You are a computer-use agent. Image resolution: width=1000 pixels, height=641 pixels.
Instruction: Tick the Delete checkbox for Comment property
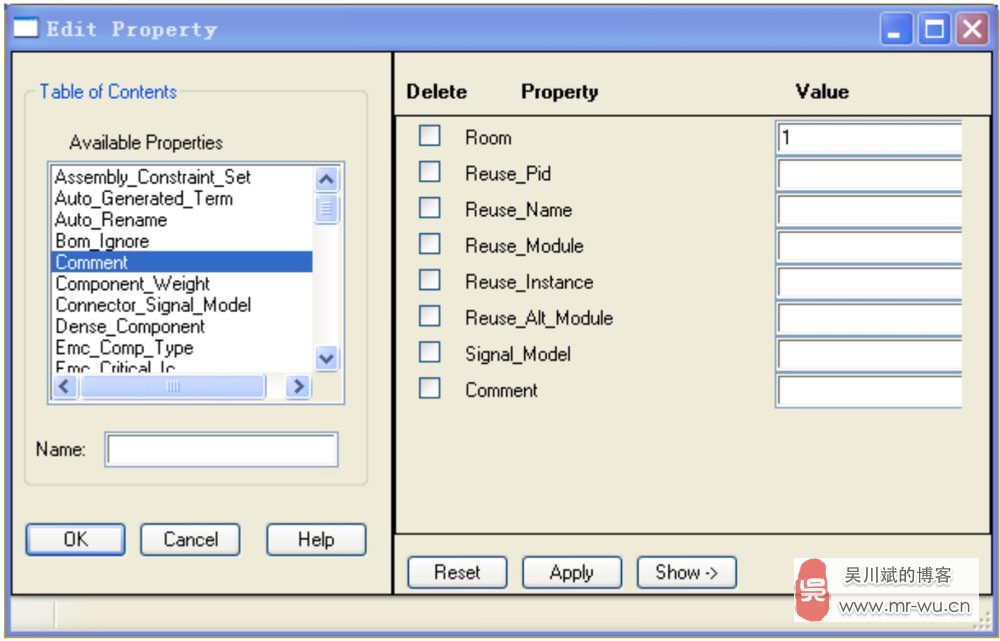click(x=429, y=388)
